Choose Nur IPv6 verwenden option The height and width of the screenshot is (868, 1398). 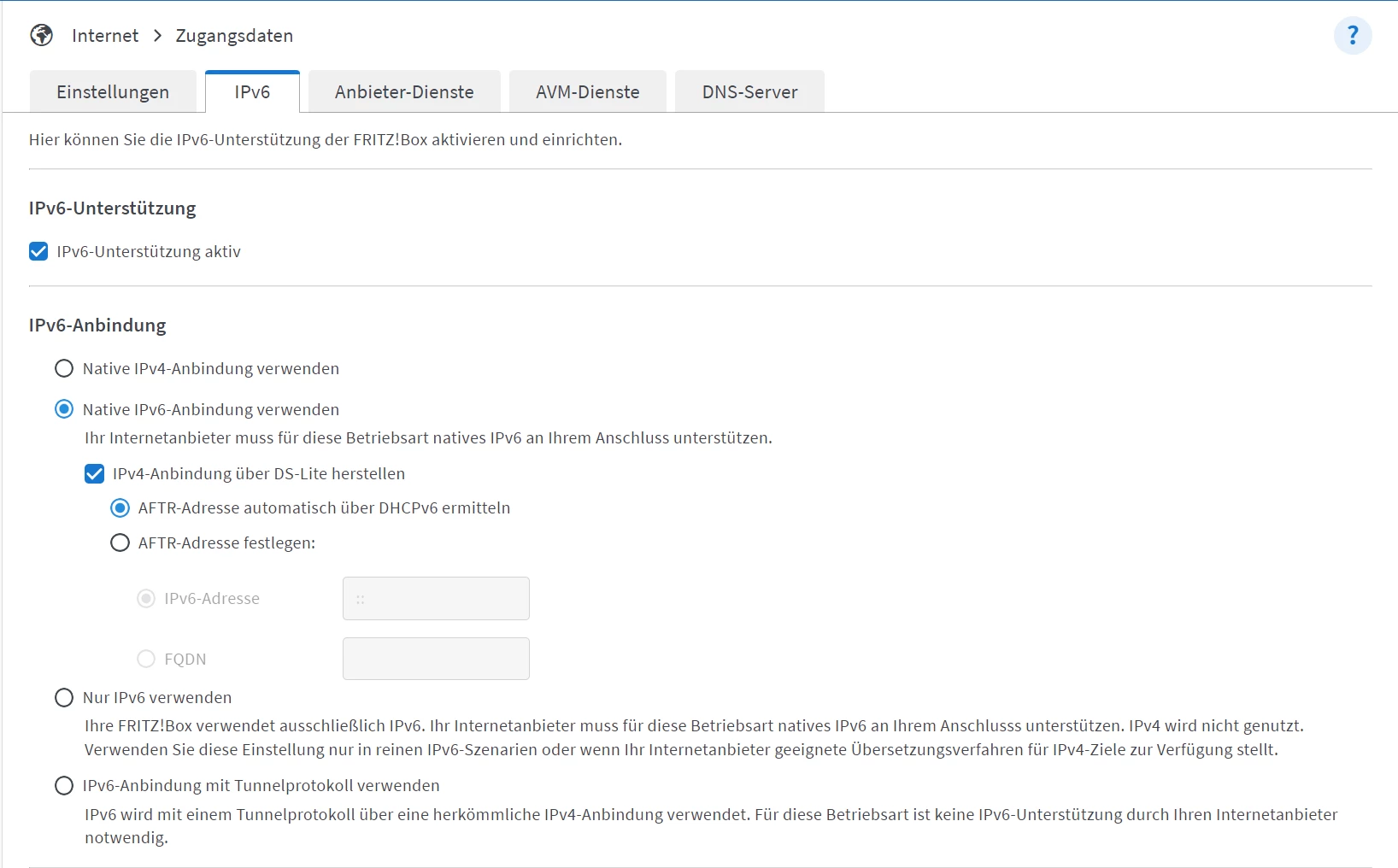[x=64, y=698]
